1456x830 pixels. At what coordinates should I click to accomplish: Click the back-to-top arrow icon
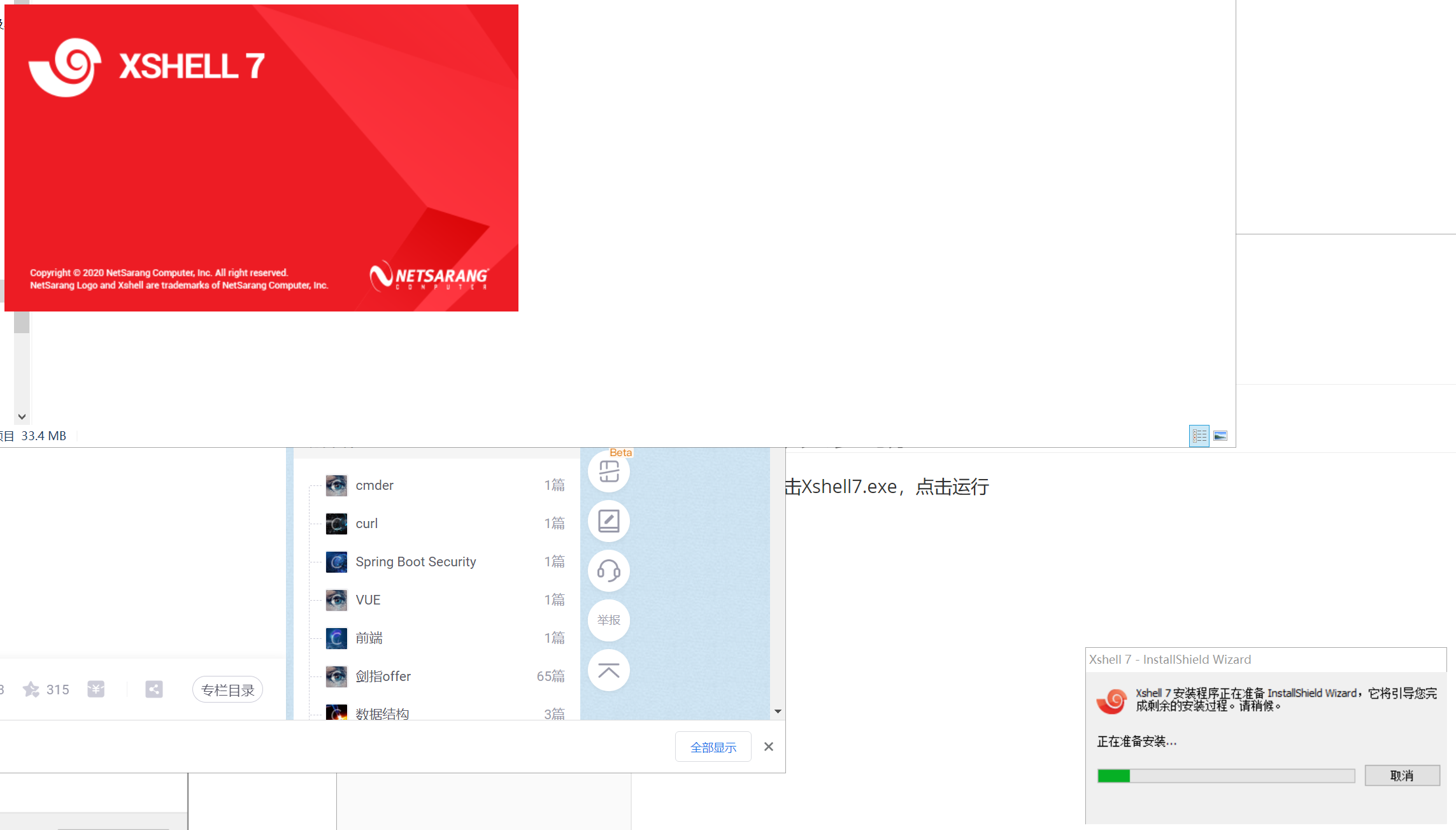(609, 670)
